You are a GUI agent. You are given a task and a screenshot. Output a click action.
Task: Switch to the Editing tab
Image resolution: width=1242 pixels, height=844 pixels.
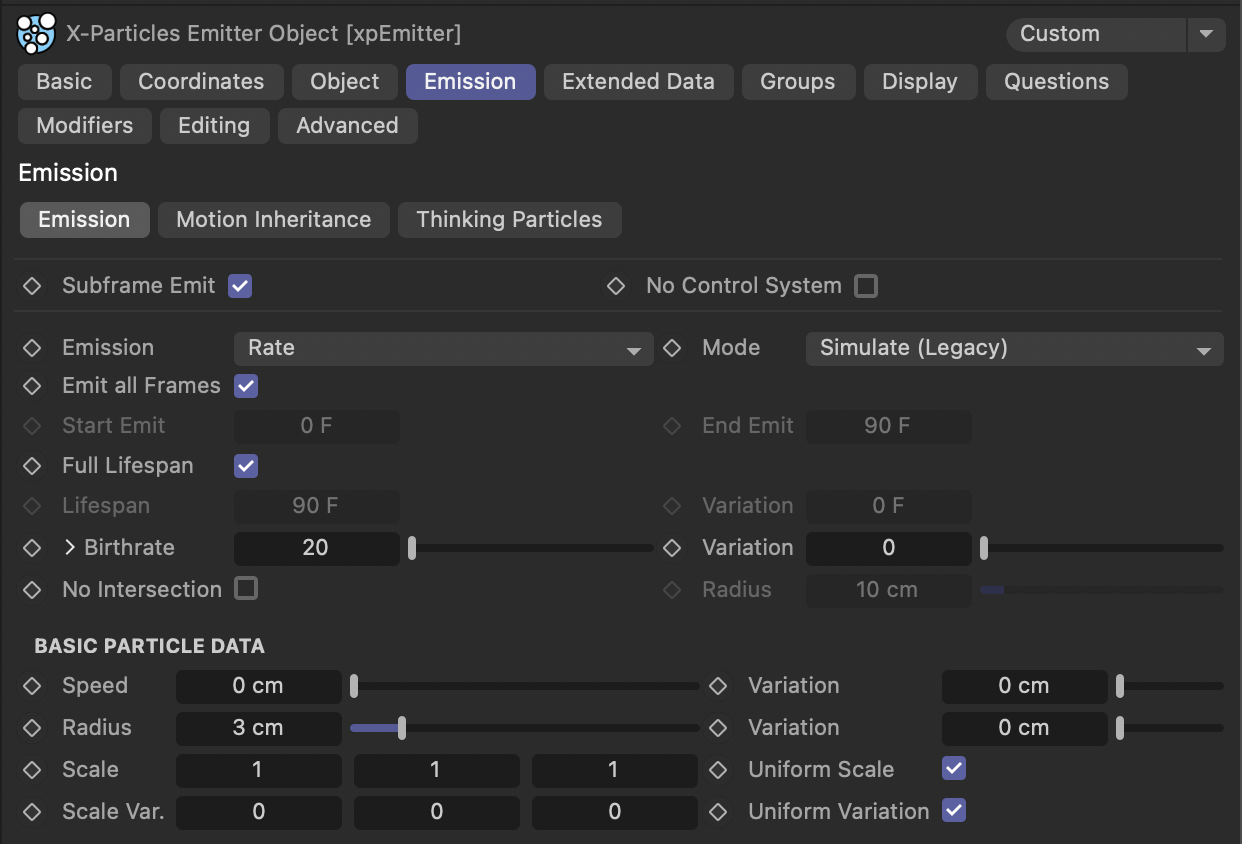click(x=214, y=126)
